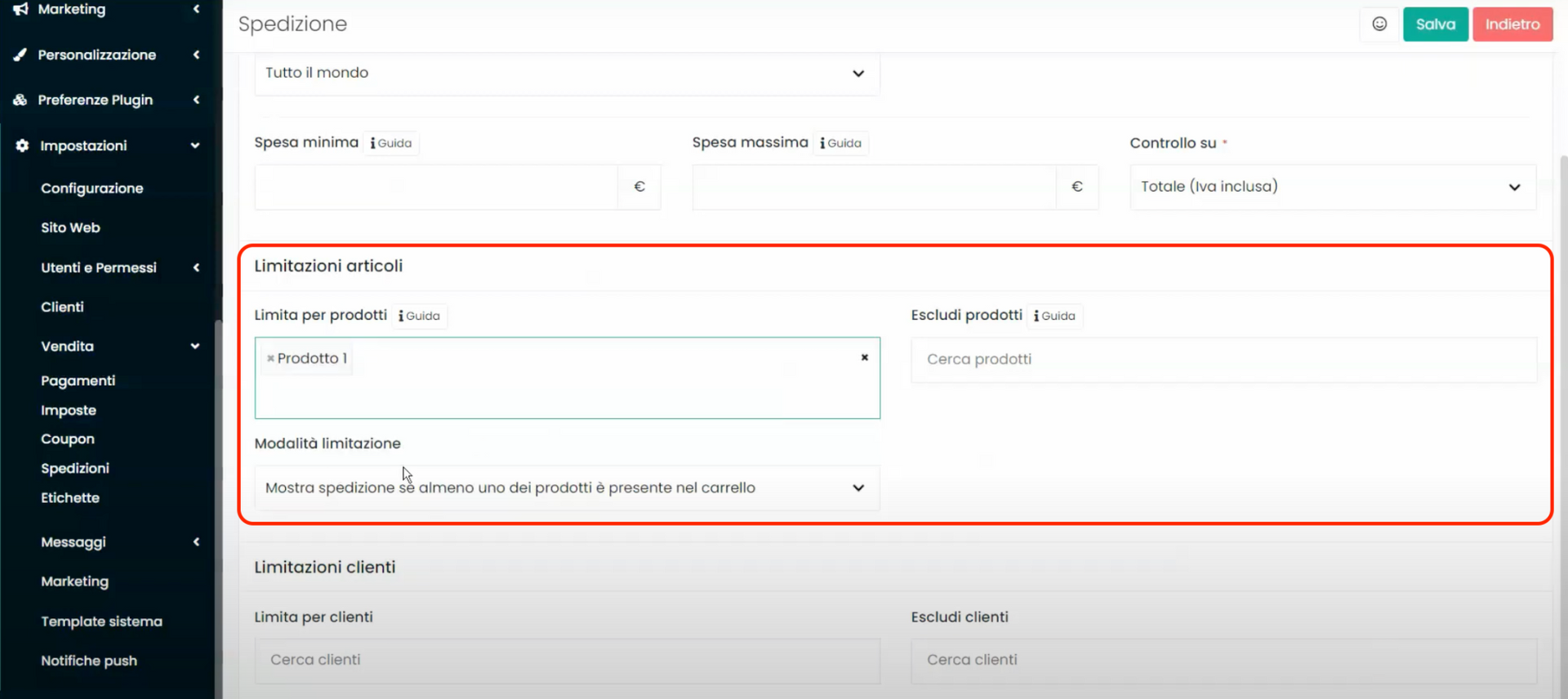Open Guida next to Spesa minima
This screenshot has width=1568, height=699.
391,143
